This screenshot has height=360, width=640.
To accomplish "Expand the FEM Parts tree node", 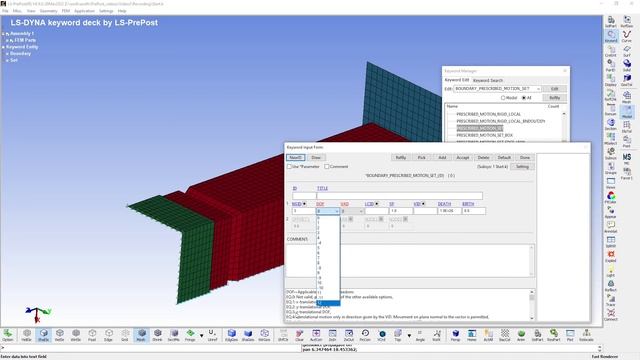I will point(7,40).
